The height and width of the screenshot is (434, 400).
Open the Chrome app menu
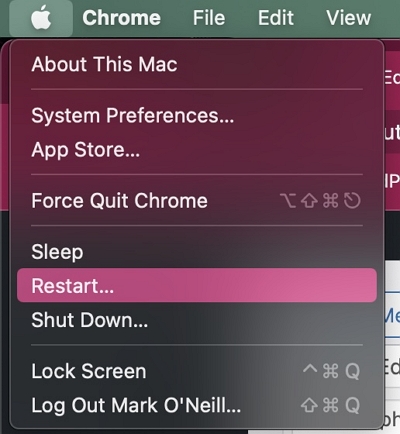point(121,18)
